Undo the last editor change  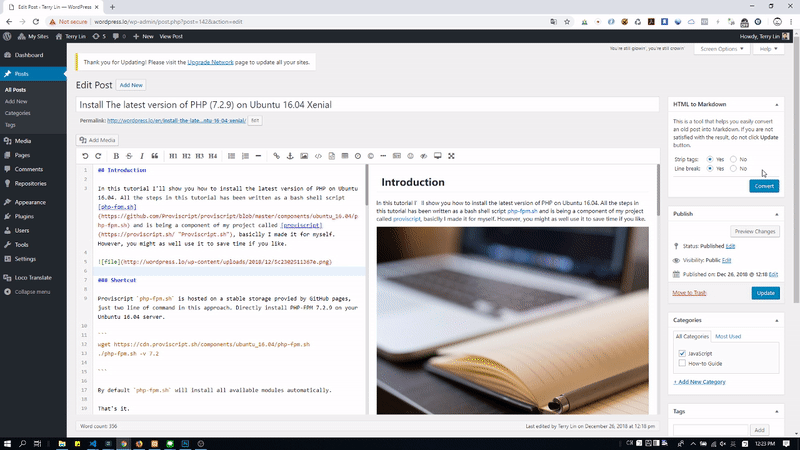(85, 156)
